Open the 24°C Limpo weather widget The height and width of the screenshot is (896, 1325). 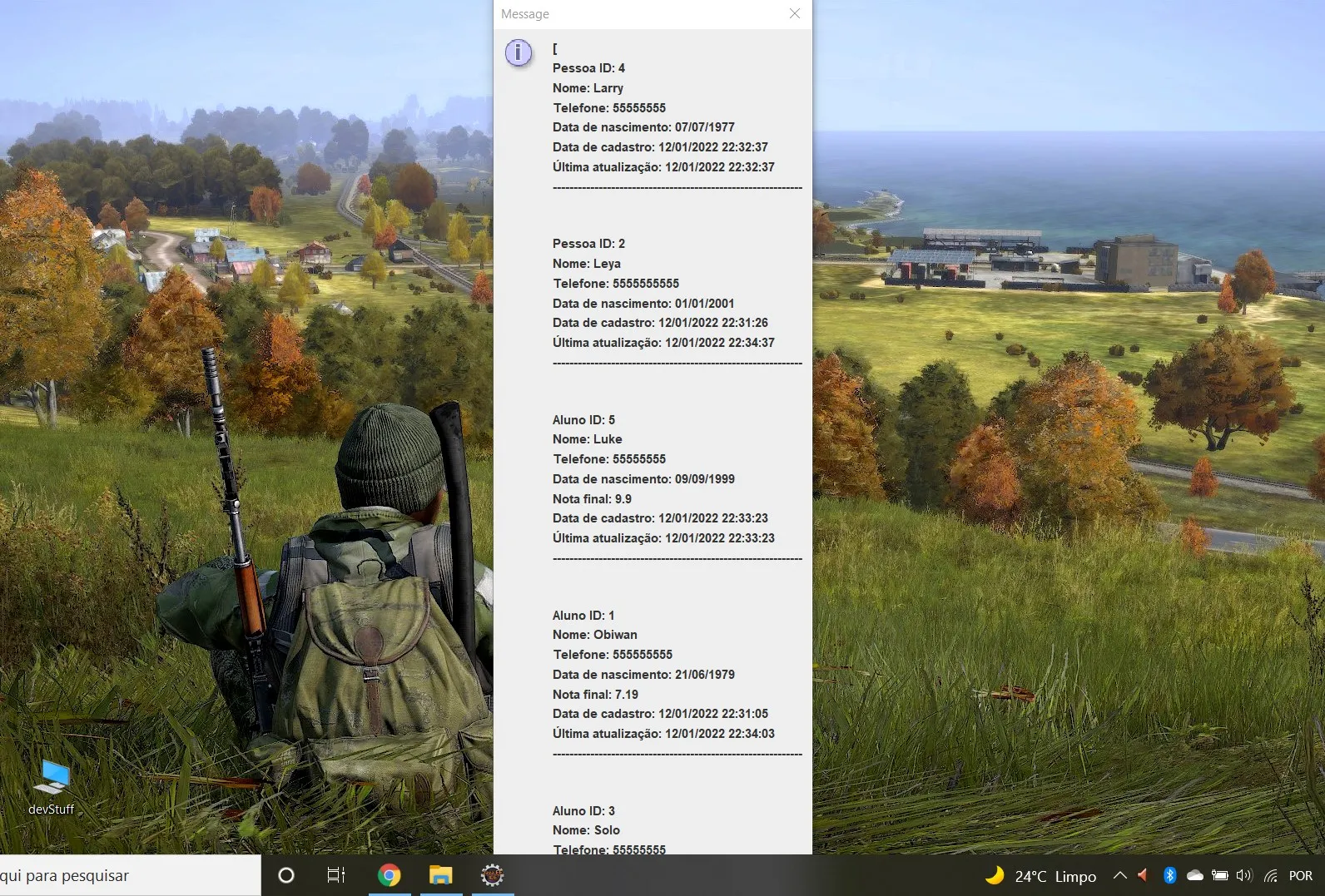click(x=1040, y=876)
